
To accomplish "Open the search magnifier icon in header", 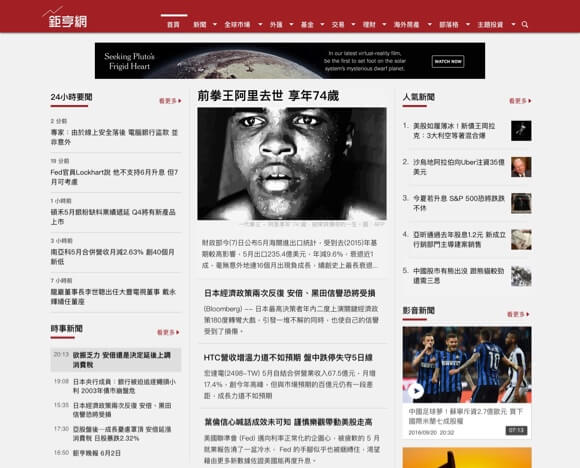I will 525,25.
